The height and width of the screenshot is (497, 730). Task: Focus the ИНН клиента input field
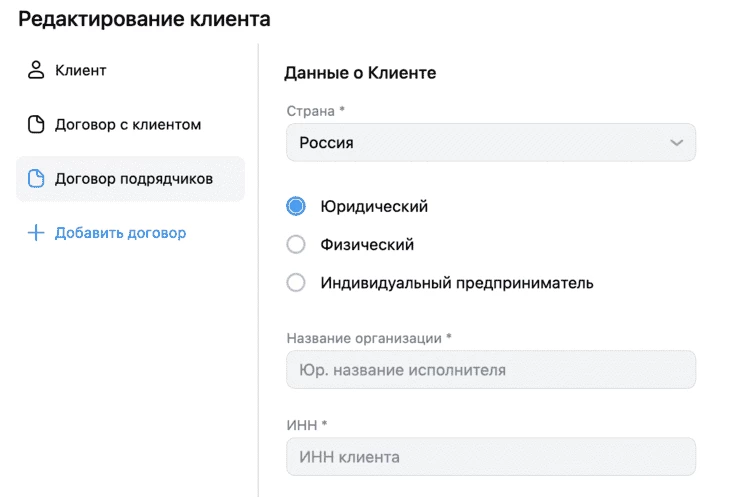point(491,457)
